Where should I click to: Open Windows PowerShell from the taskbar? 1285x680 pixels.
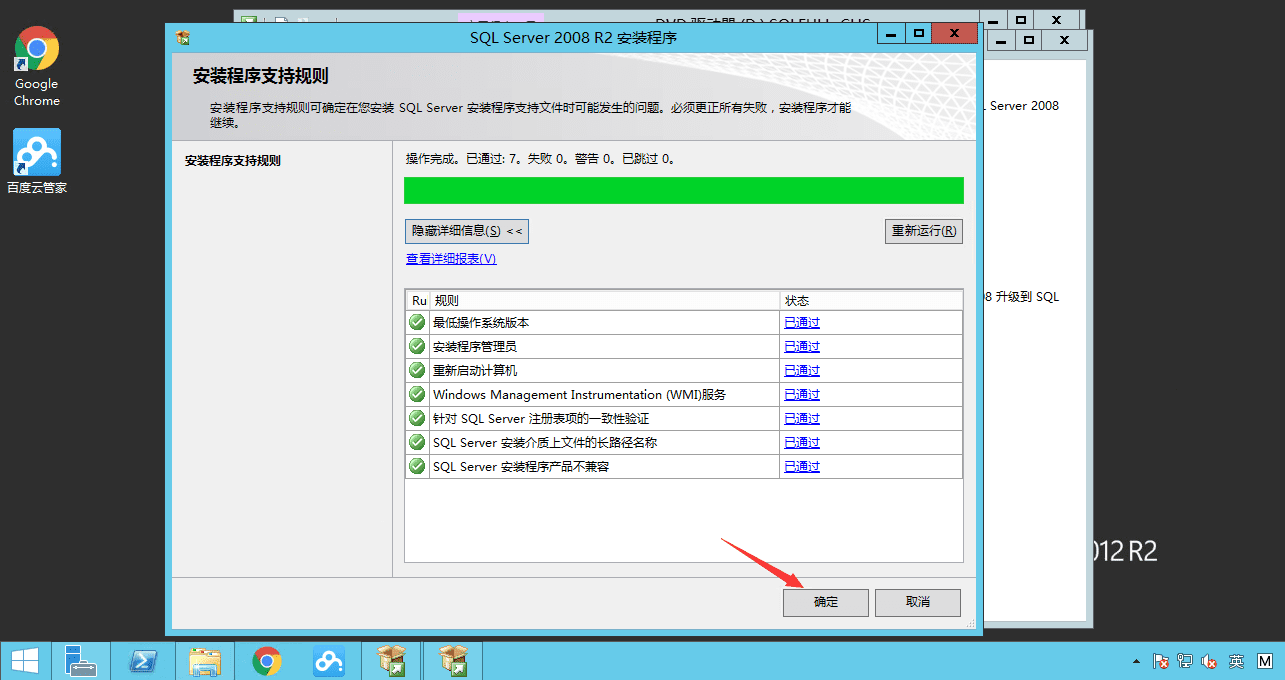pos(143,660)
